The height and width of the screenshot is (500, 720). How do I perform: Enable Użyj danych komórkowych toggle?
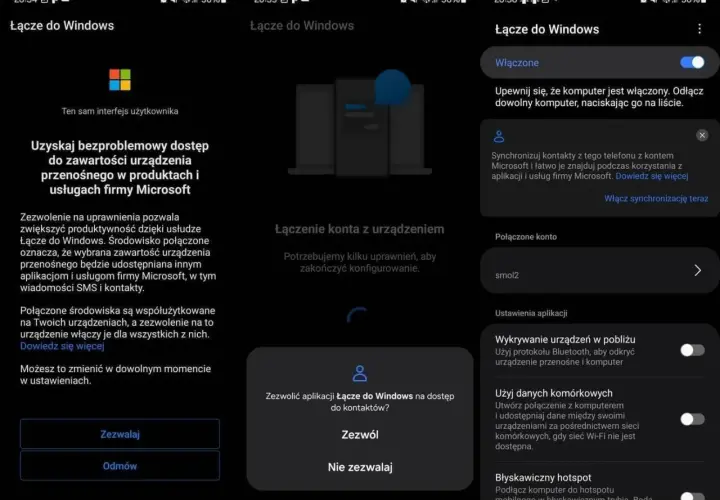(x=692, y=419)
